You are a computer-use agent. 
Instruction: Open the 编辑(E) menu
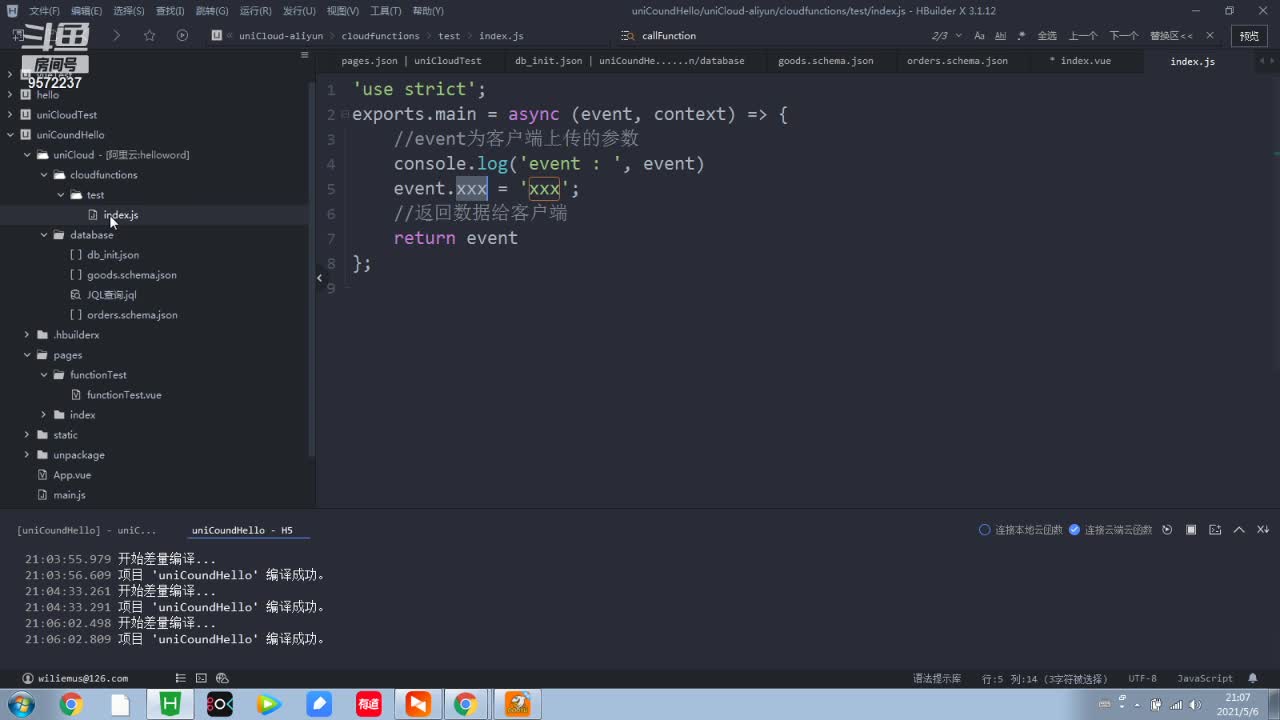(87, 11)
